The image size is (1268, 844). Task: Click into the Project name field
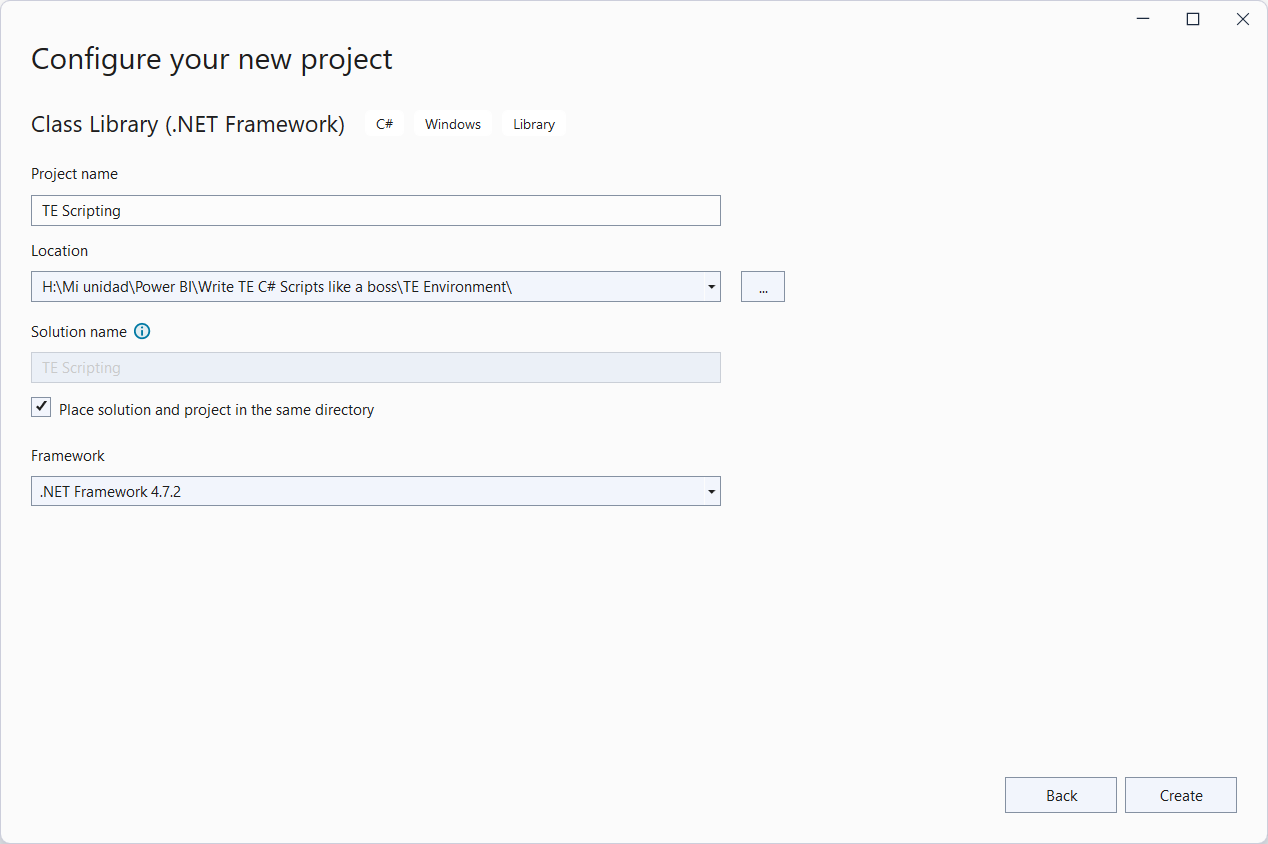tap(376, 211)
